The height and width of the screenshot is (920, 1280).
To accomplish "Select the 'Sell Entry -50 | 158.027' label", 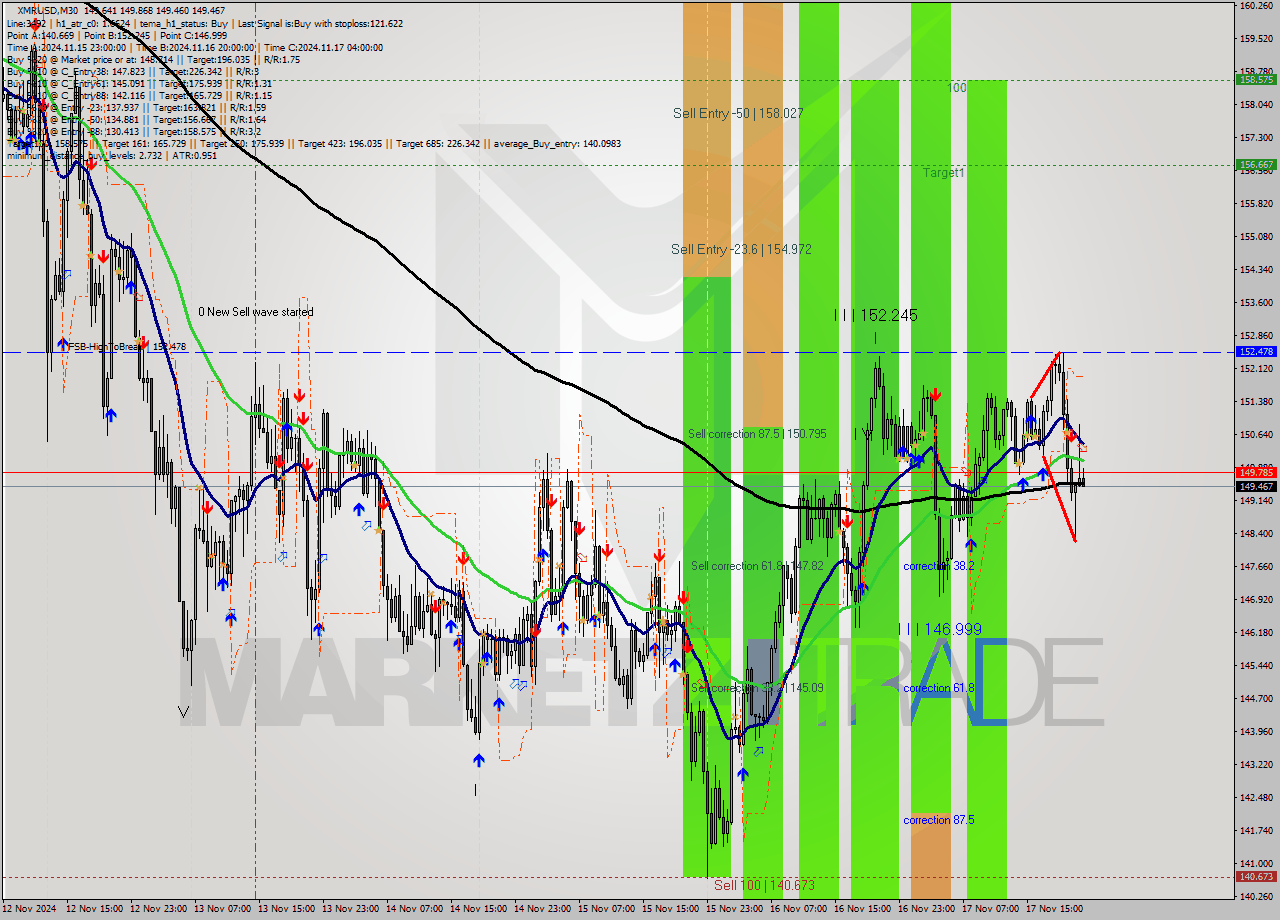I will [738, 114].
